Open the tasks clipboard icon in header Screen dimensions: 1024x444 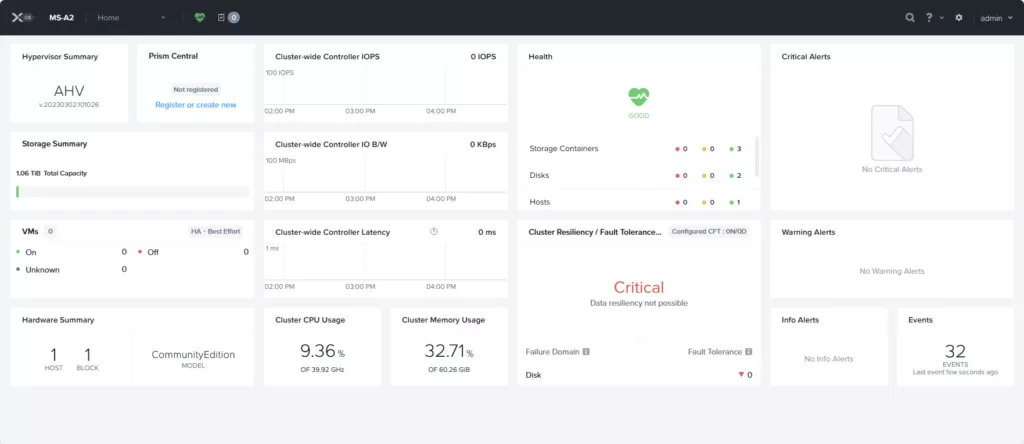[x=221, y=17]
